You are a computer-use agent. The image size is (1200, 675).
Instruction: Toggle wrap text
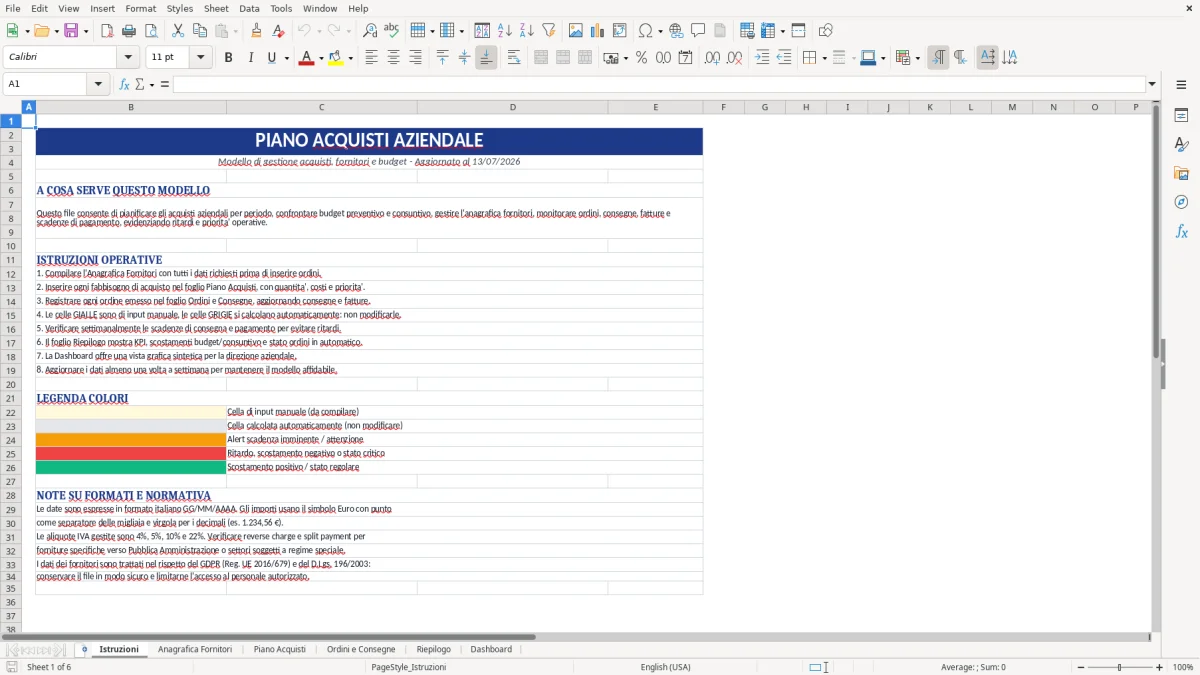514,58
